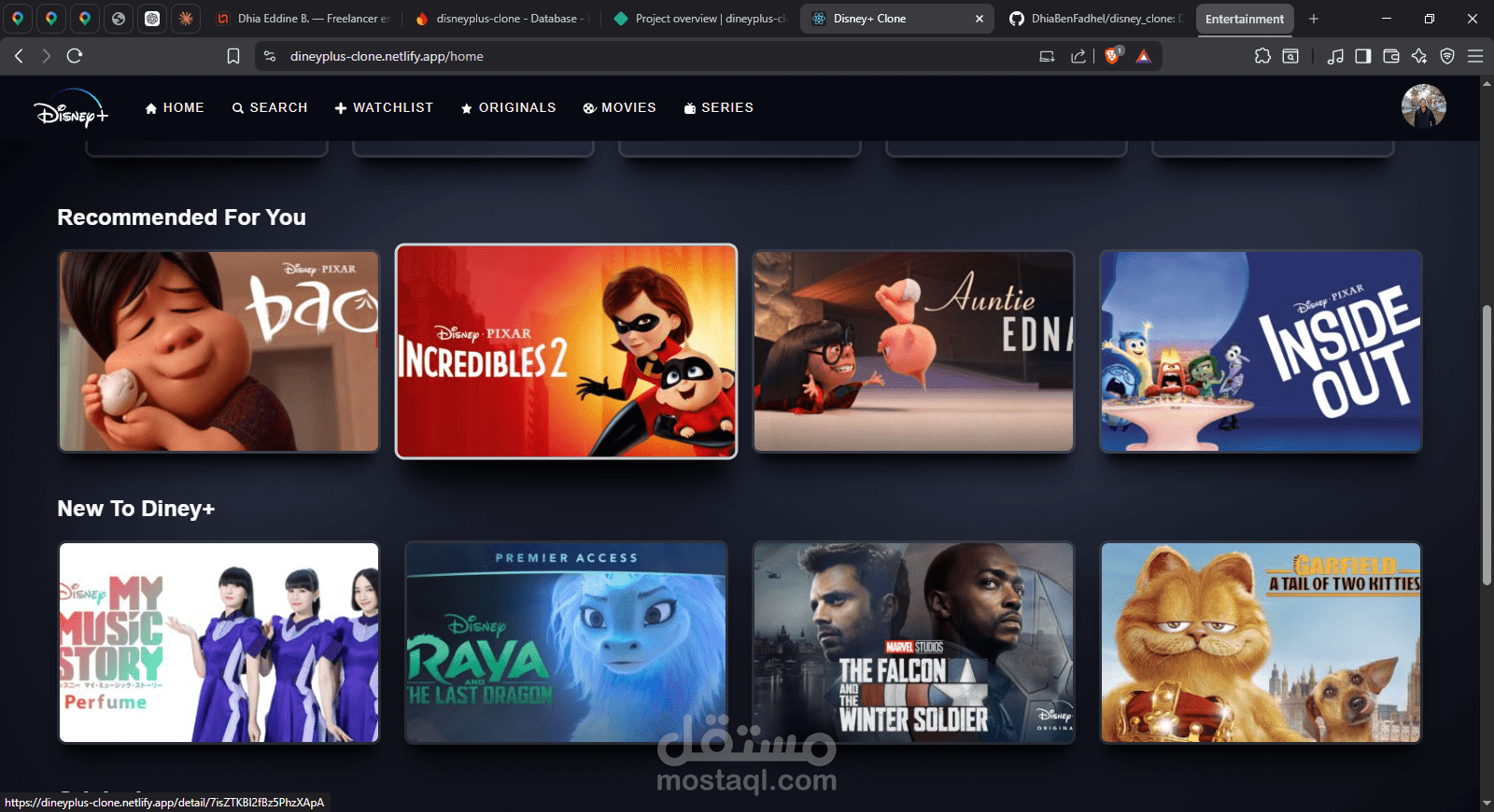Bookmark this page
1494x812 pixels.
click(x=233, y=56)
